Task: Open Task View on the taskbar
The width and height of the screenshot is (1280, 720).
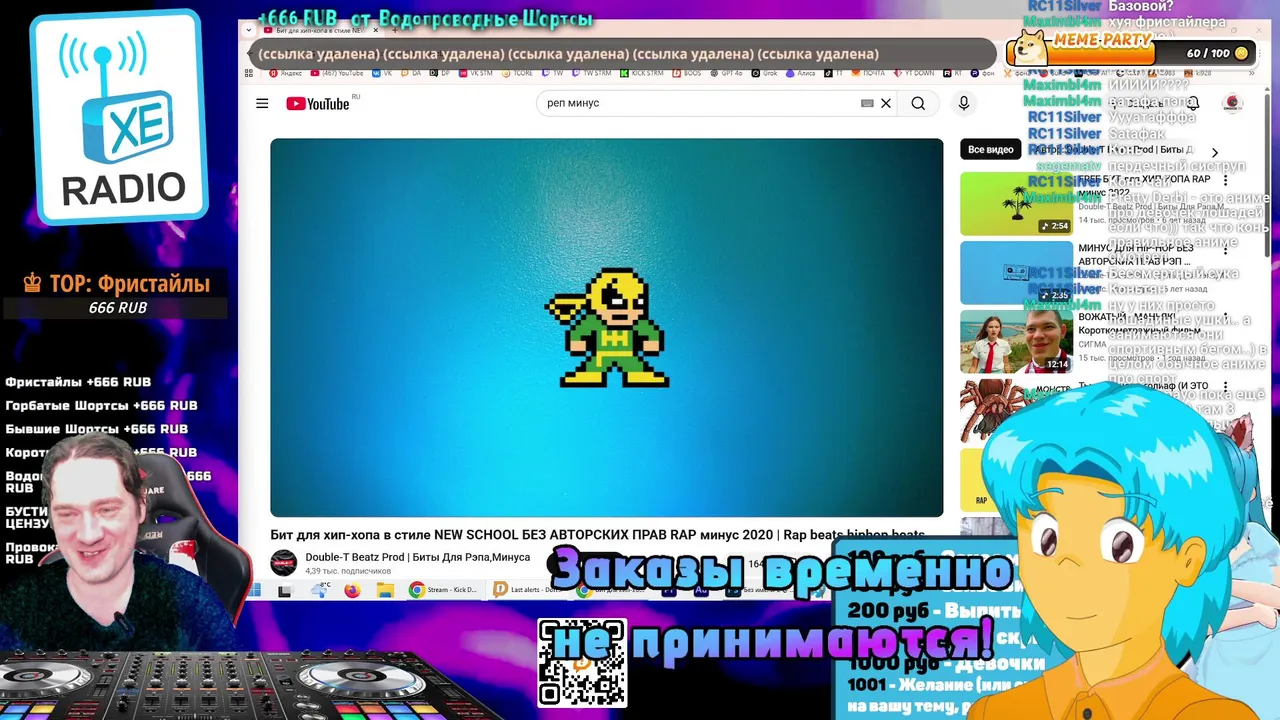Action: [285, 590]
